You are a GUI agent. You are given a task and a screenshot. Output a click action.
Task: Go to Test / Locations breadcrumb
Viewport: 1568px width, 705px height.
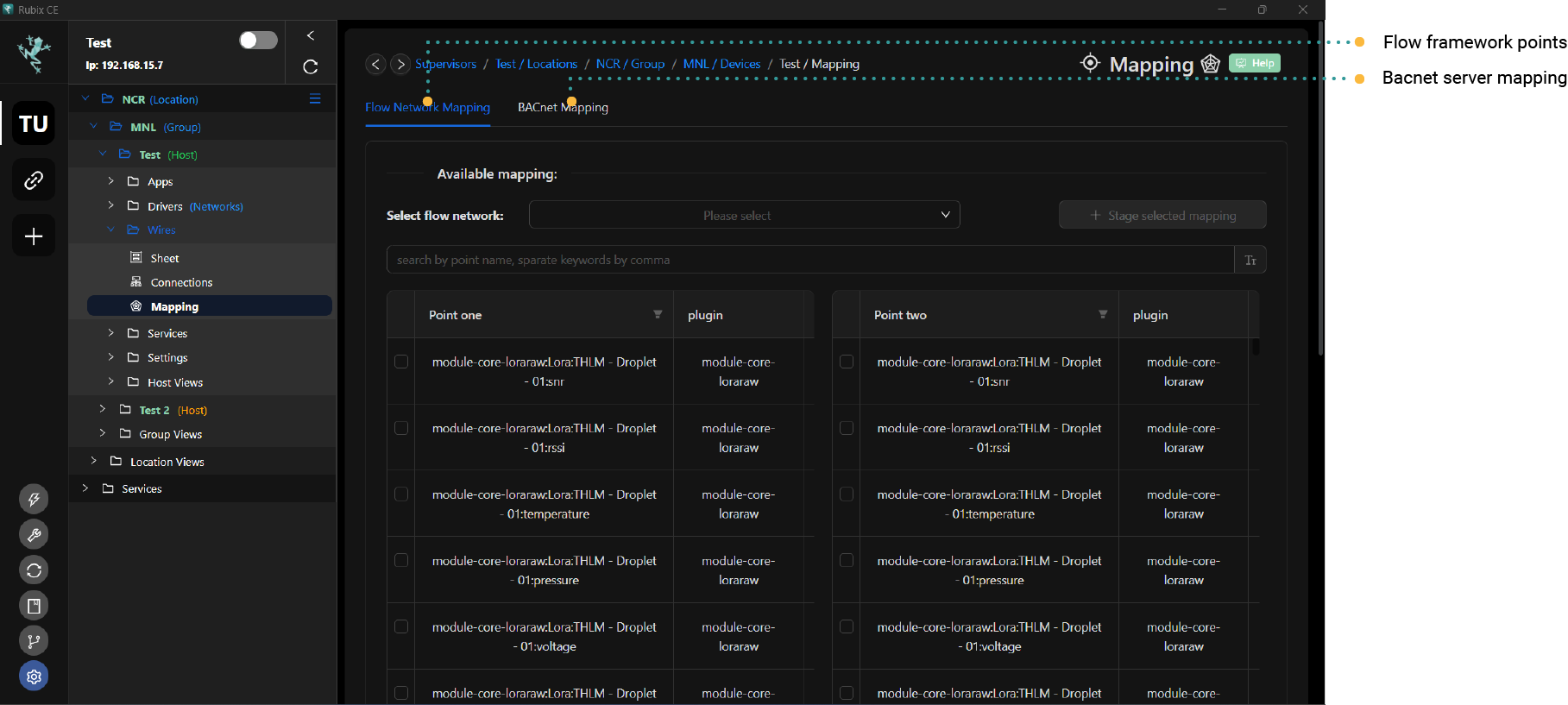[x=536, y=64]
